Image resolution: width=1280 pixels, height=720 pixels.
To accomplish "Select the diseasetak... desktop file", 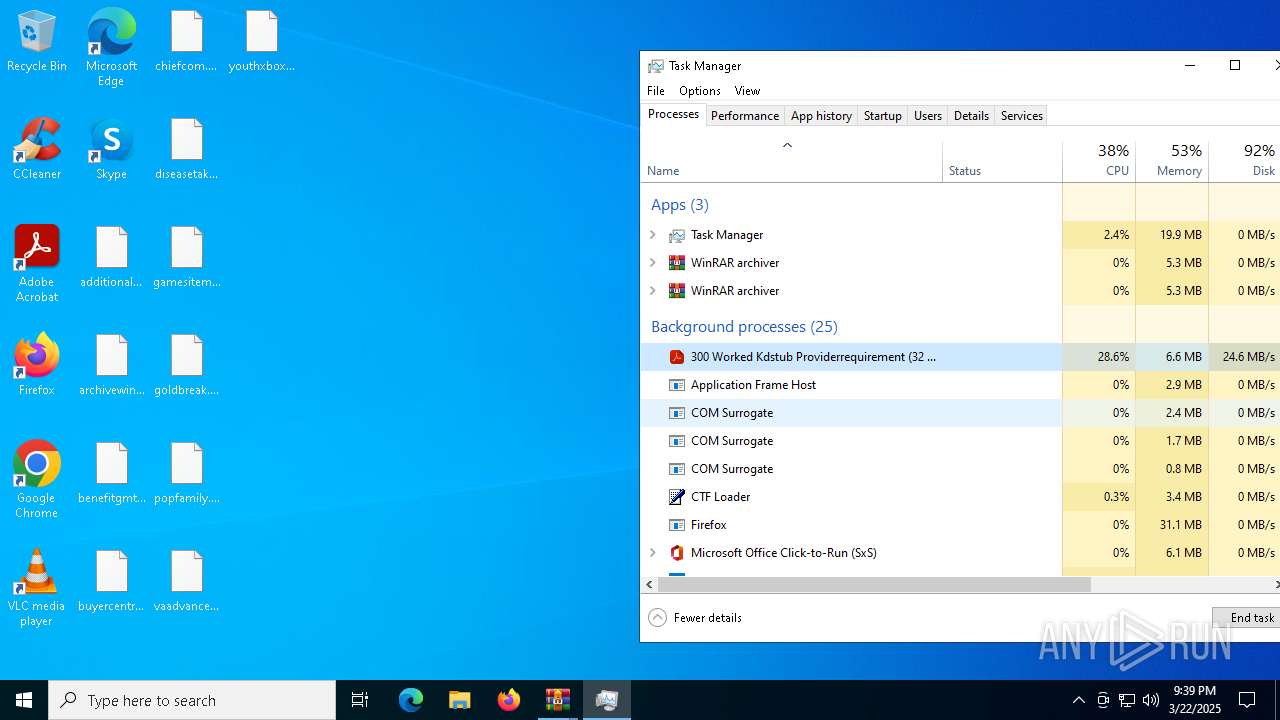I will 186,150.
